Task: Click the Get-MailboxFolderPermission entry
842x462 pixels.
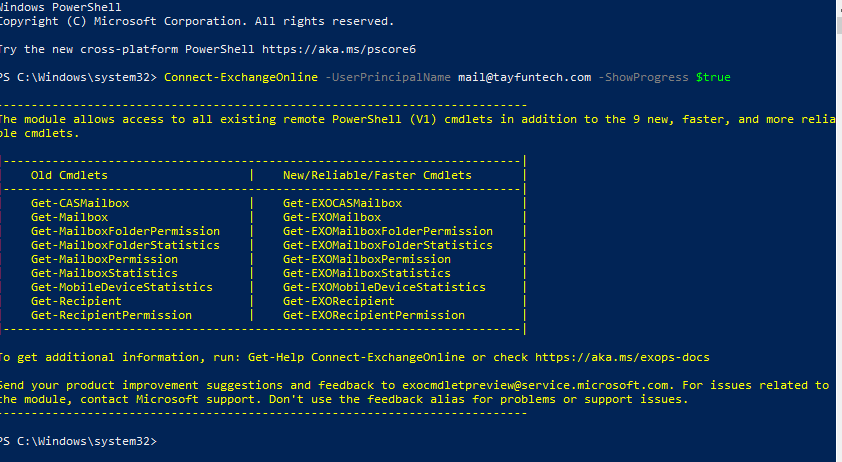Action: 125,231
